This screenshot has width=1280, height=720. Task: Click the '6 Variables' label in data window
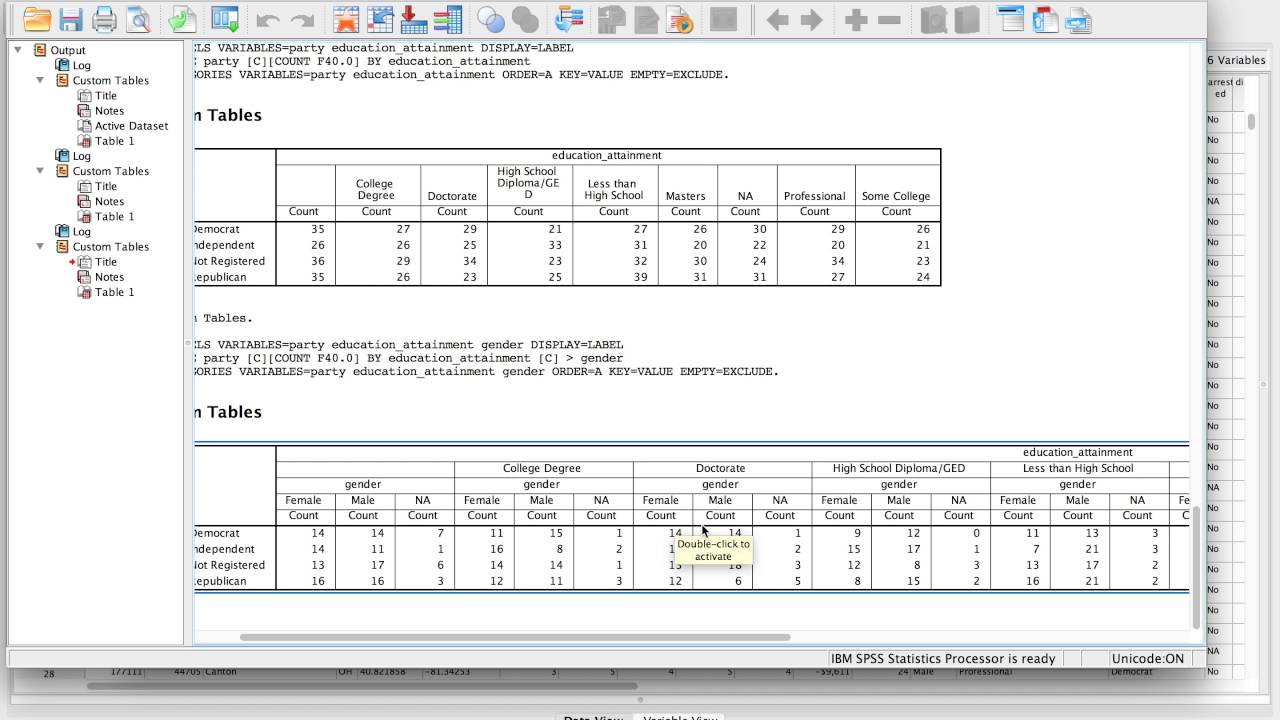[x=1236, y=60]
